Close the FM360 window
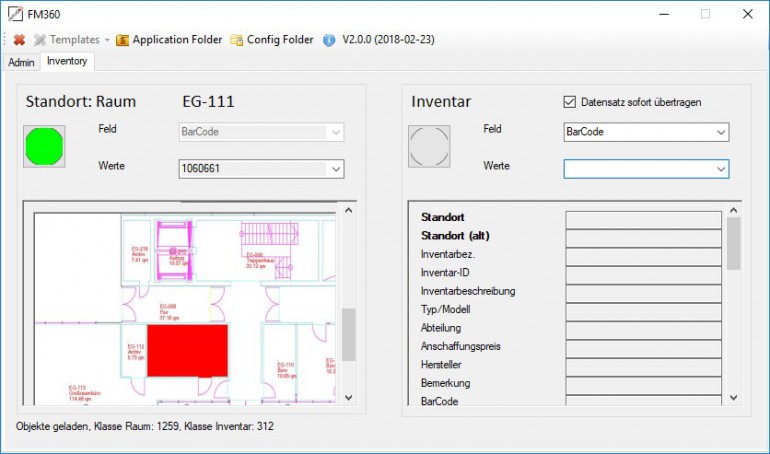This screenshot has height=454, width=770. pos(747,14)
